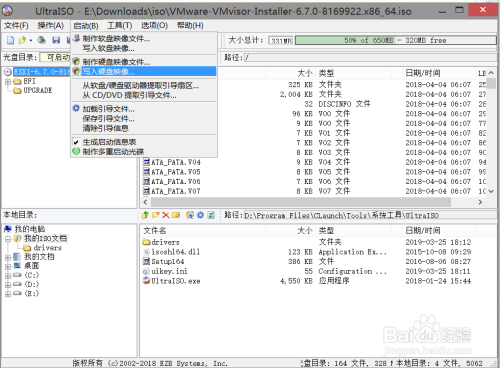
Task: Click green disc icon beside 制作多重启动光碟
Action: tap(76, 151)
